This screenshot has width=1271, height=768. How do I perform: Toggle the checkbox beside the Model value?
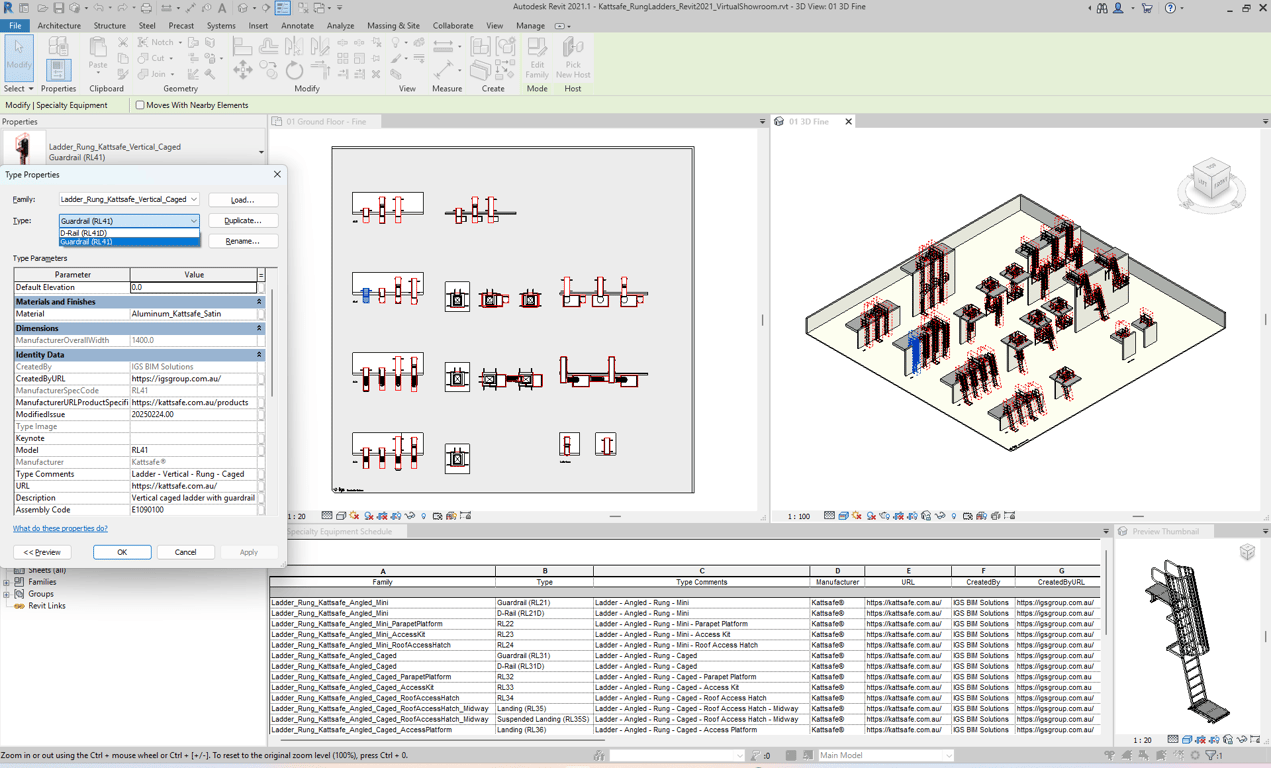(262, 450)
